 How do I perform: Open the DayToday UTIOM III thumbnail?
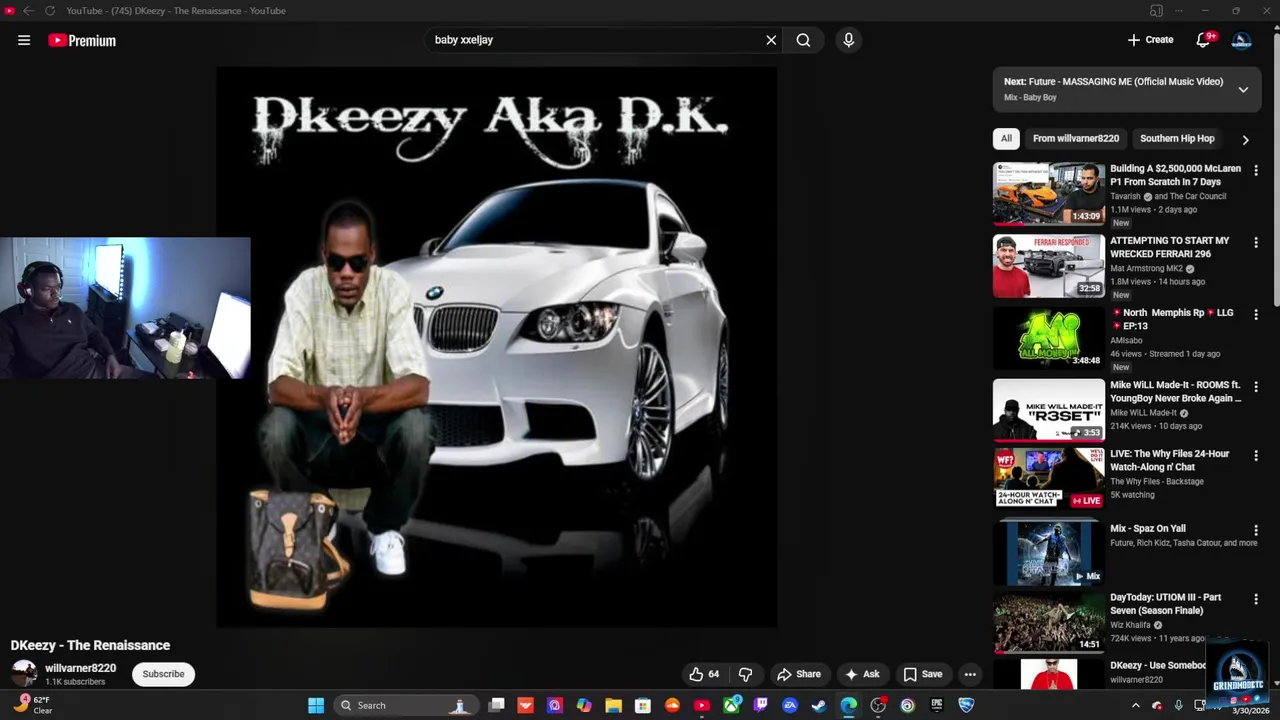click(x=1049, y=623)
